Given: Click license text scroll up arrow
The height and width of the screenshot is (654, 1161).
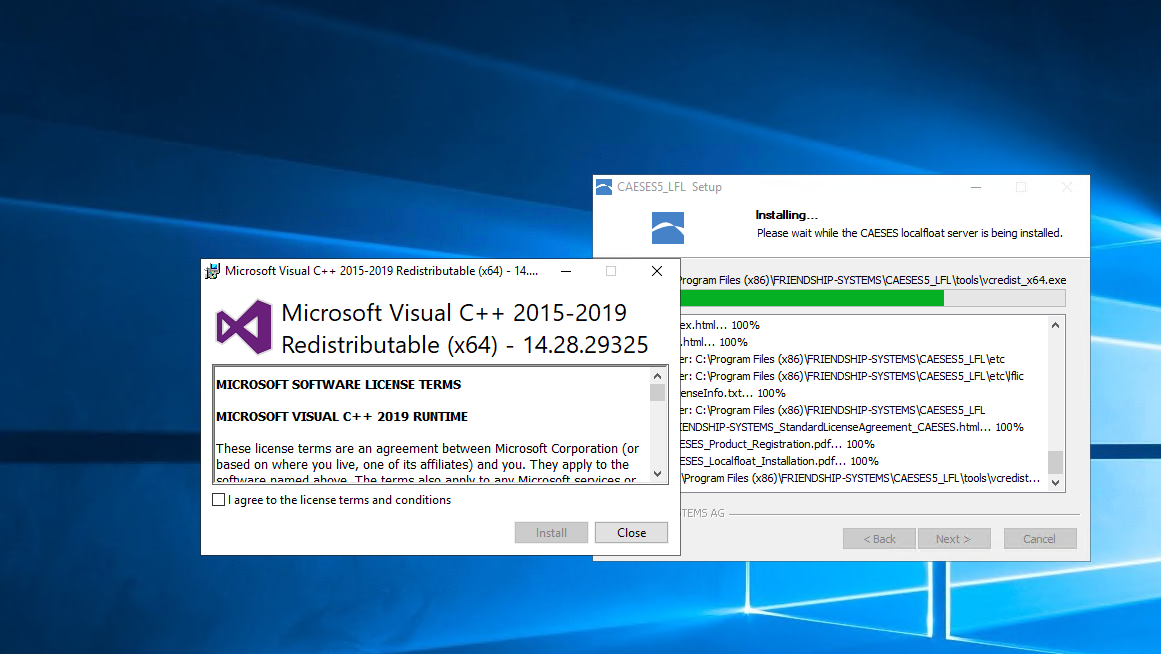Looking at the screenshot, I should click(657, 376).
